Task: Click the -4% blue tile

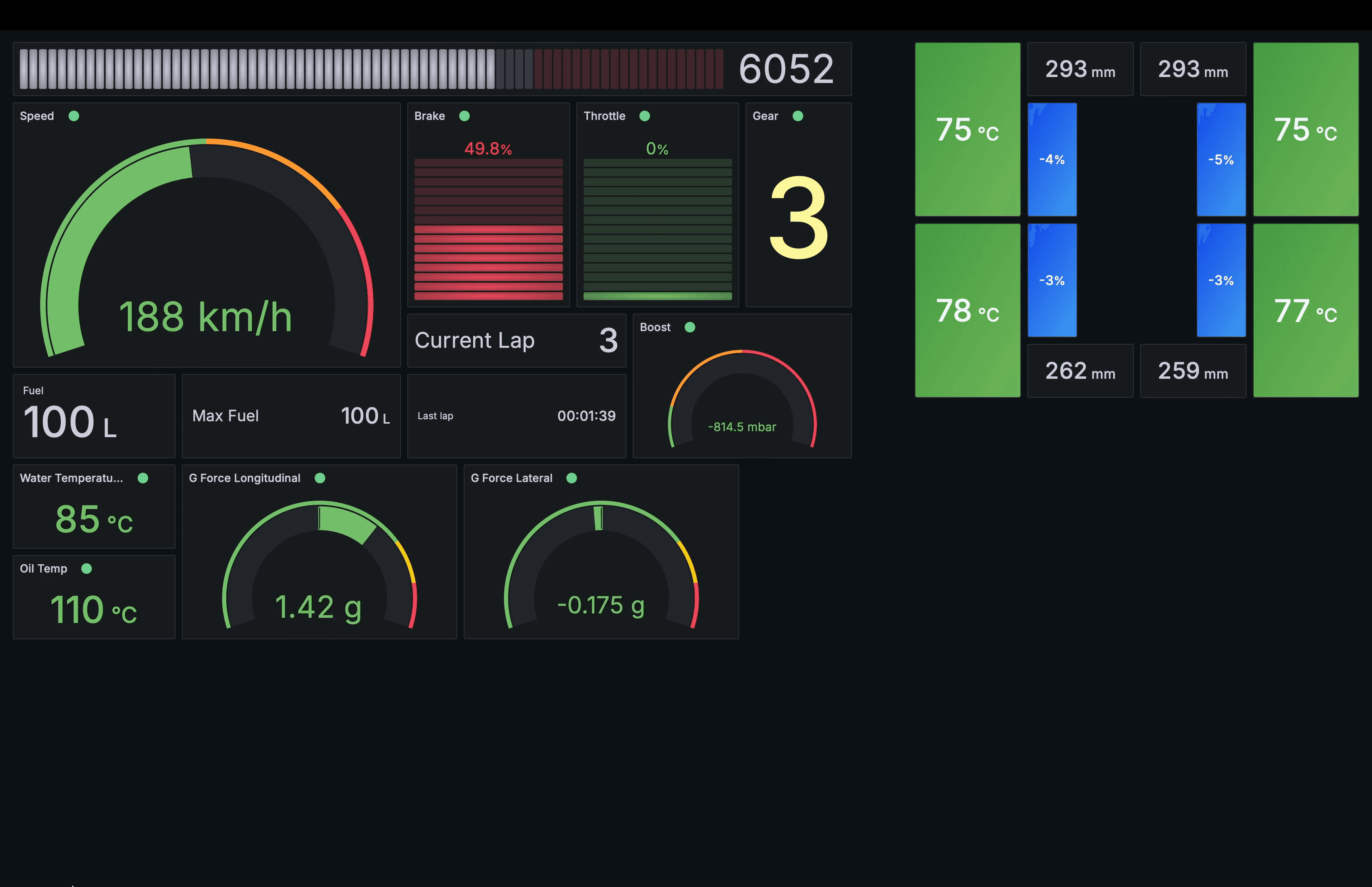Action: [x=1052, y=160]
